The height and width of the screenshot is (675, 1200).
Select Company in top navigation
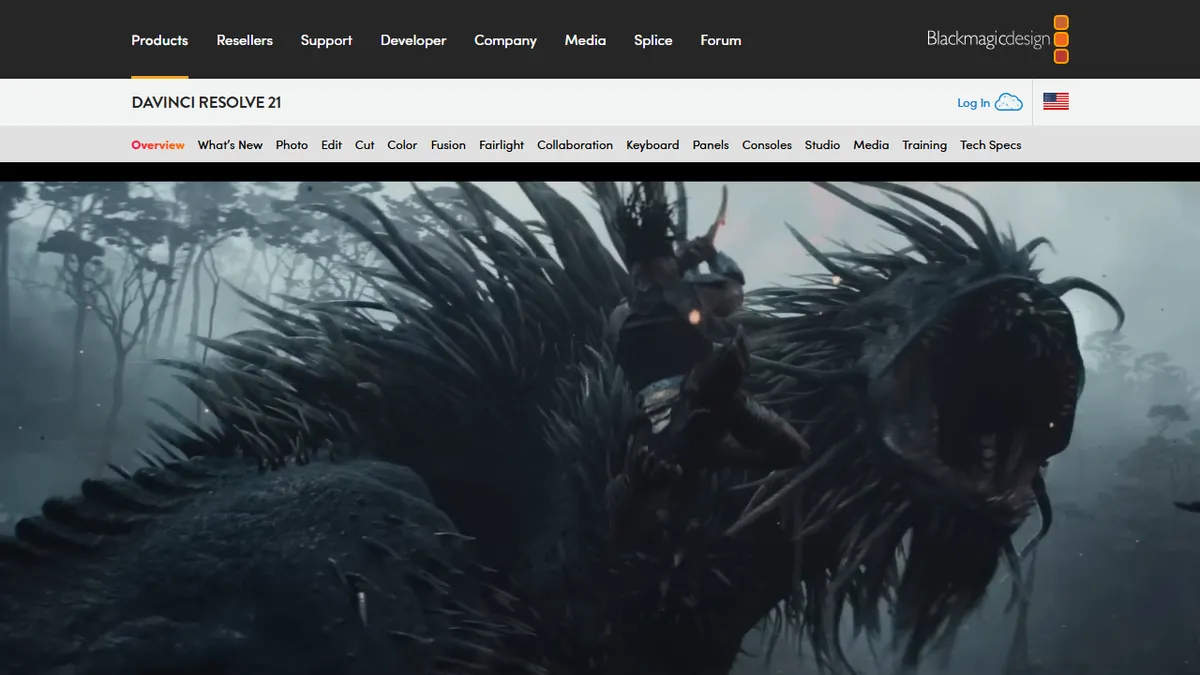point(505,40)
